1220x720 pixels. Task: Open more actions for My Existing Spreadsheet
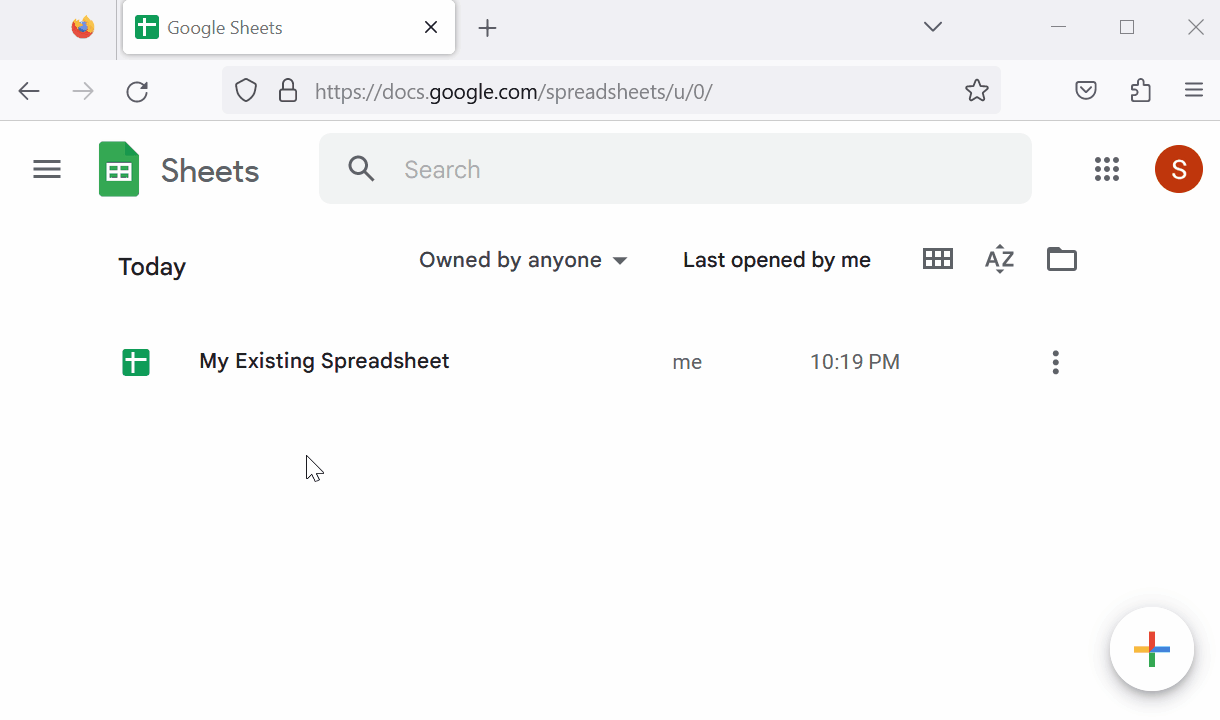[1055, 362]
